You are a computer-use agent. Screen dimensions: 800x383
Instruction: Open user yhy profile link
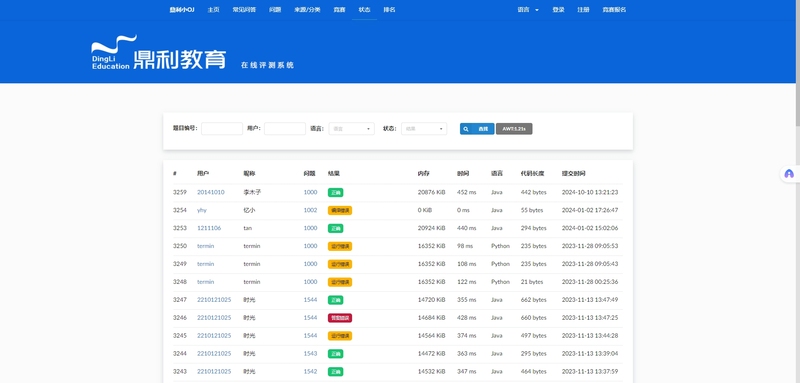click(x=202, y=210)
